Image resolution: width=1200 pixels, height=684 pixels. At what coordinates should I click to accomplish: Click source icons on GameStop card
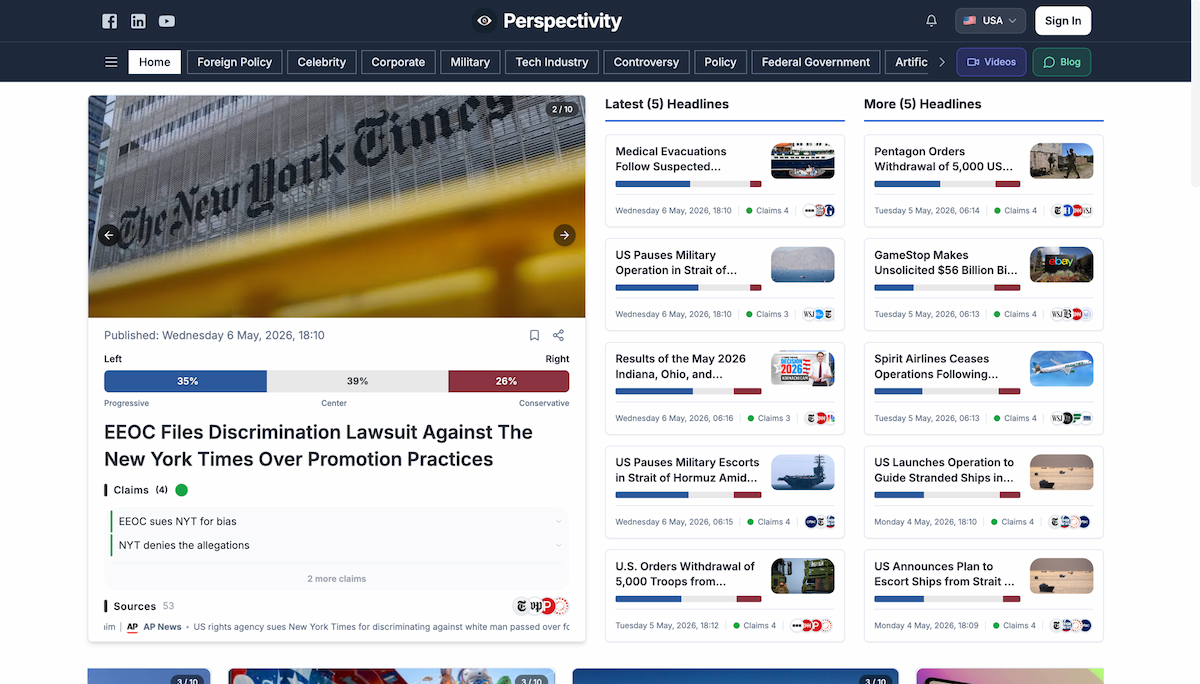pos(1073,314)
